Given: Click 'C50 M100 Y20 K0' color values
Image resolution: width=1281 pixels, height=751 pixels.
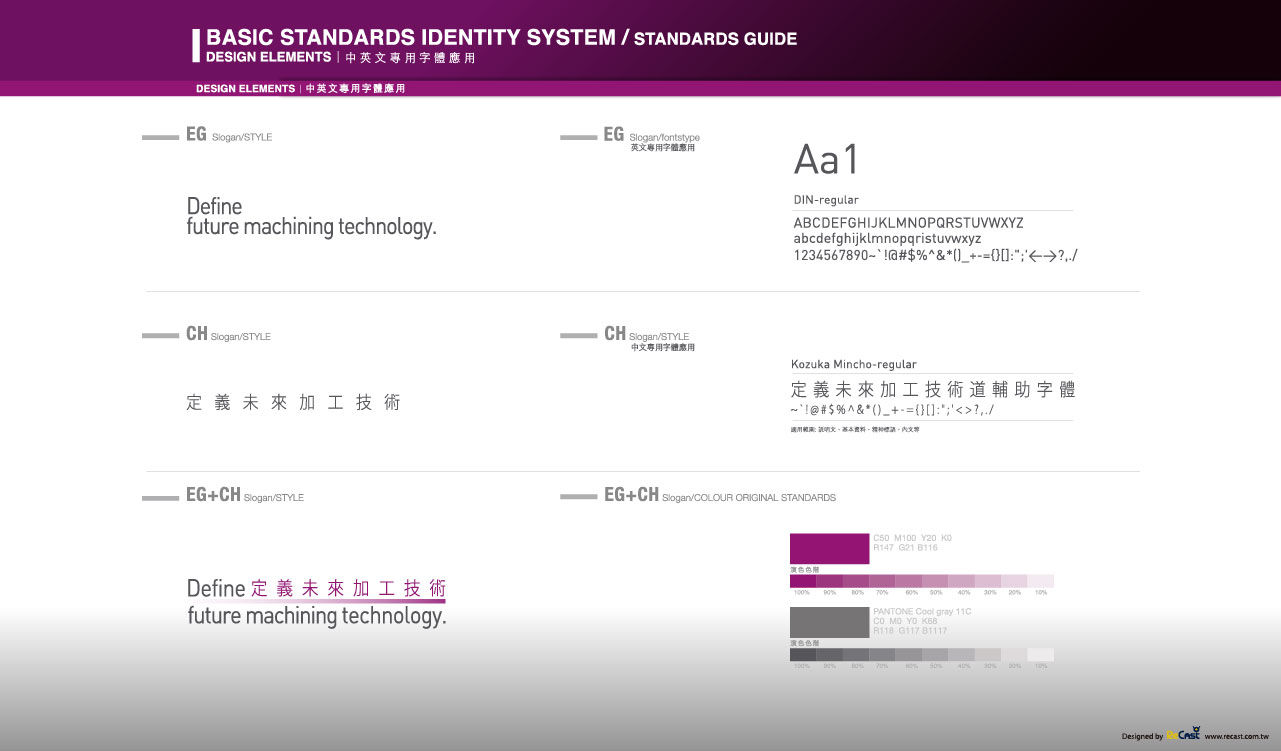Looking at the screenshot, I should pos(913,538).
